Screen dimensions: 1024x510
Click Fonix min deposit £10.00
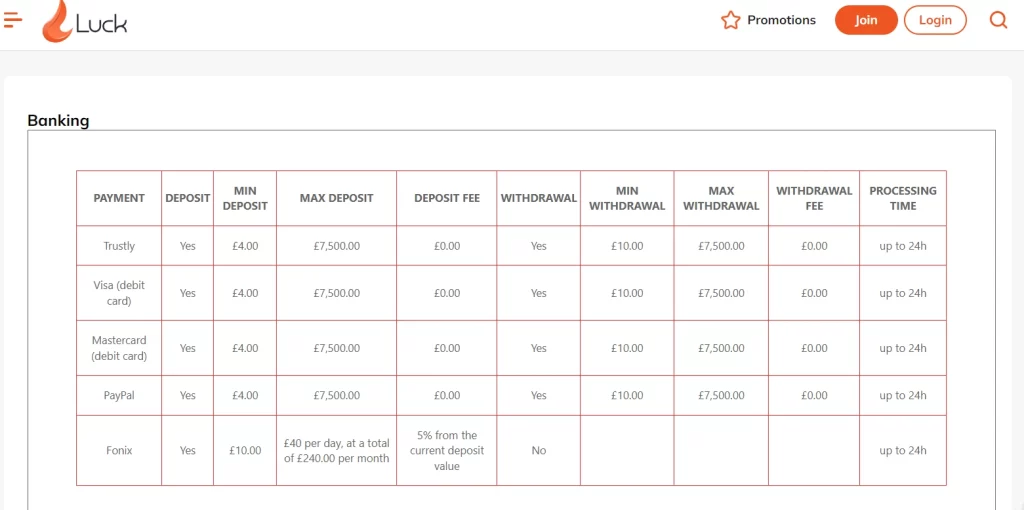point(245,451)
